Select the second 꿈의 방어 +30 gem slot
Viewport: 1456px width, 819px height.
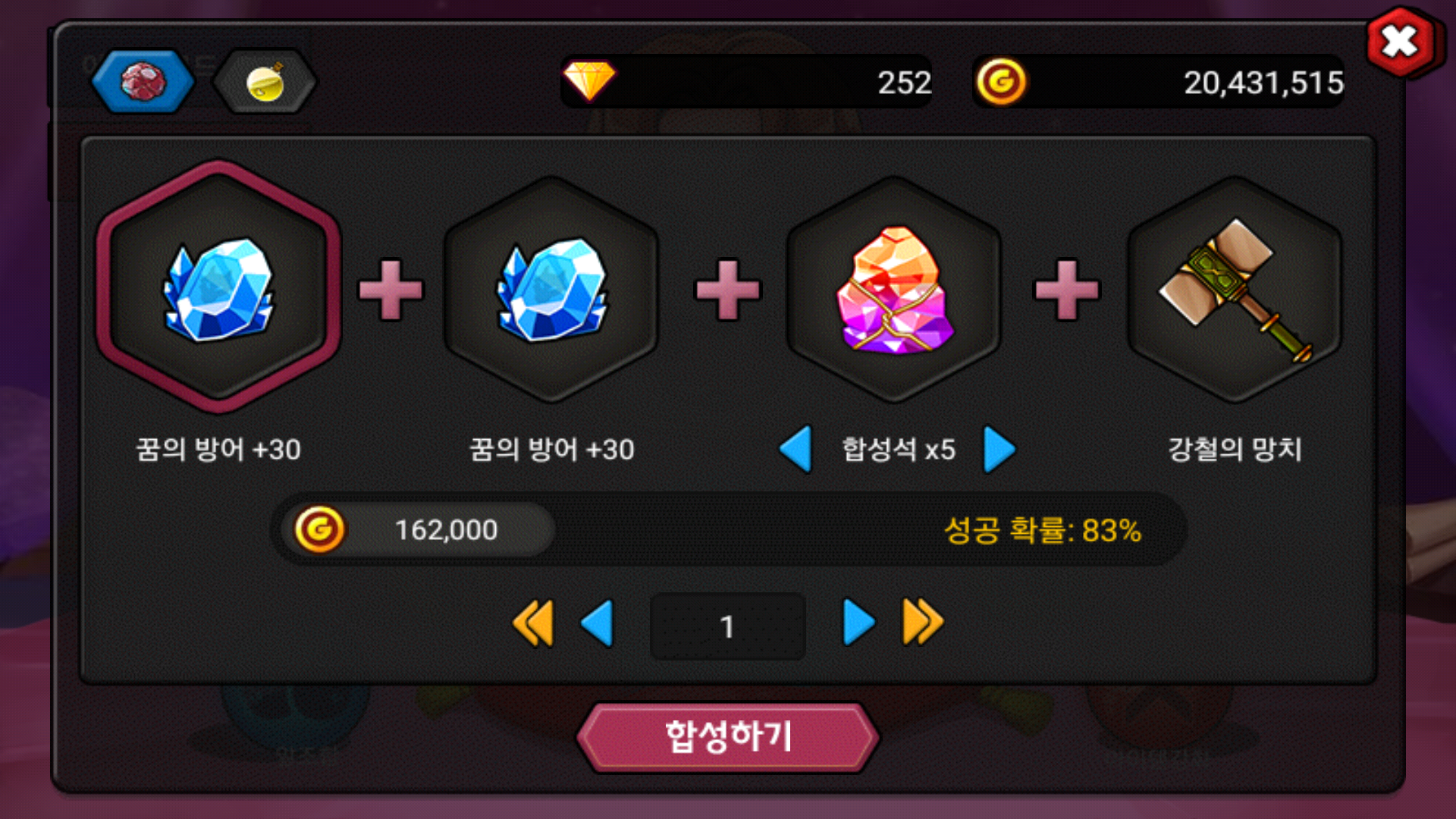tap(551, 289)
